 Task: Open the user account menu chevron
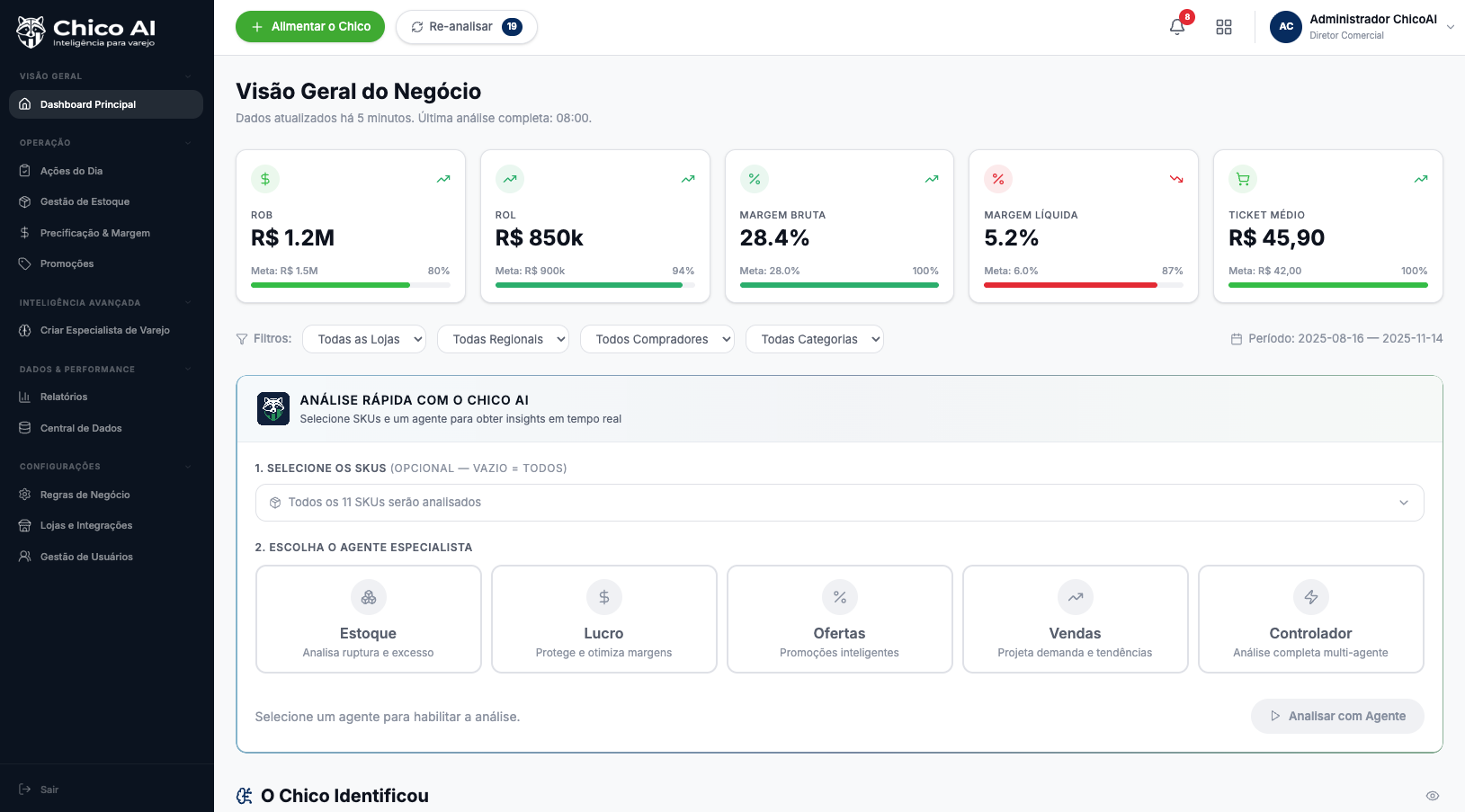click(x=1451, y=27)
